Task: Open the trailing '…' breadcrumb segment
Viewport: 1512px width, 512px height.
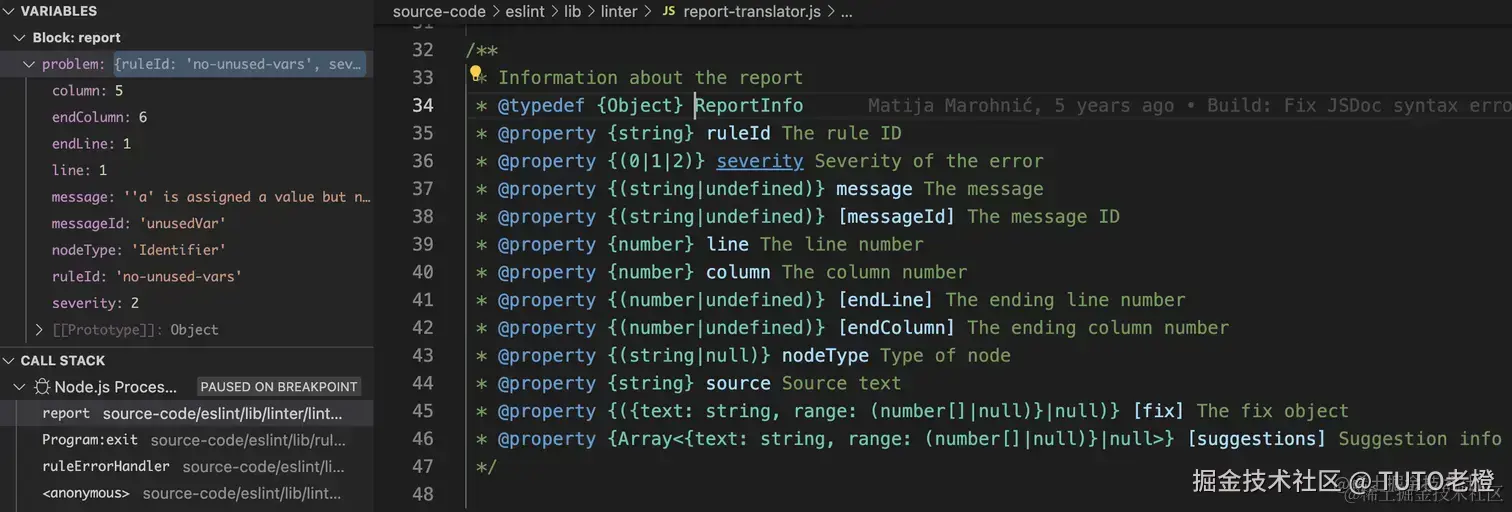Action: [x=846, y=12]
